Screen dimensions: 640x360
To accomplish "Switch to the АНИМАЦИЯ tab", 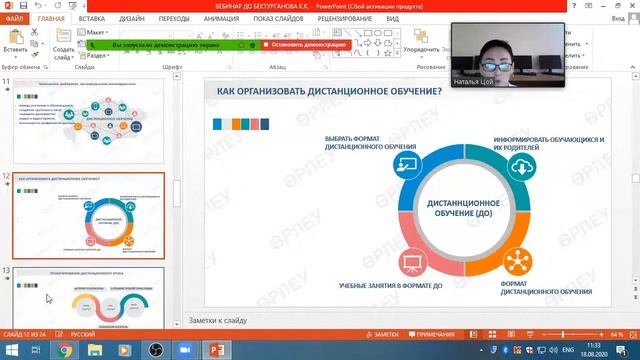I will coord(222,19).
